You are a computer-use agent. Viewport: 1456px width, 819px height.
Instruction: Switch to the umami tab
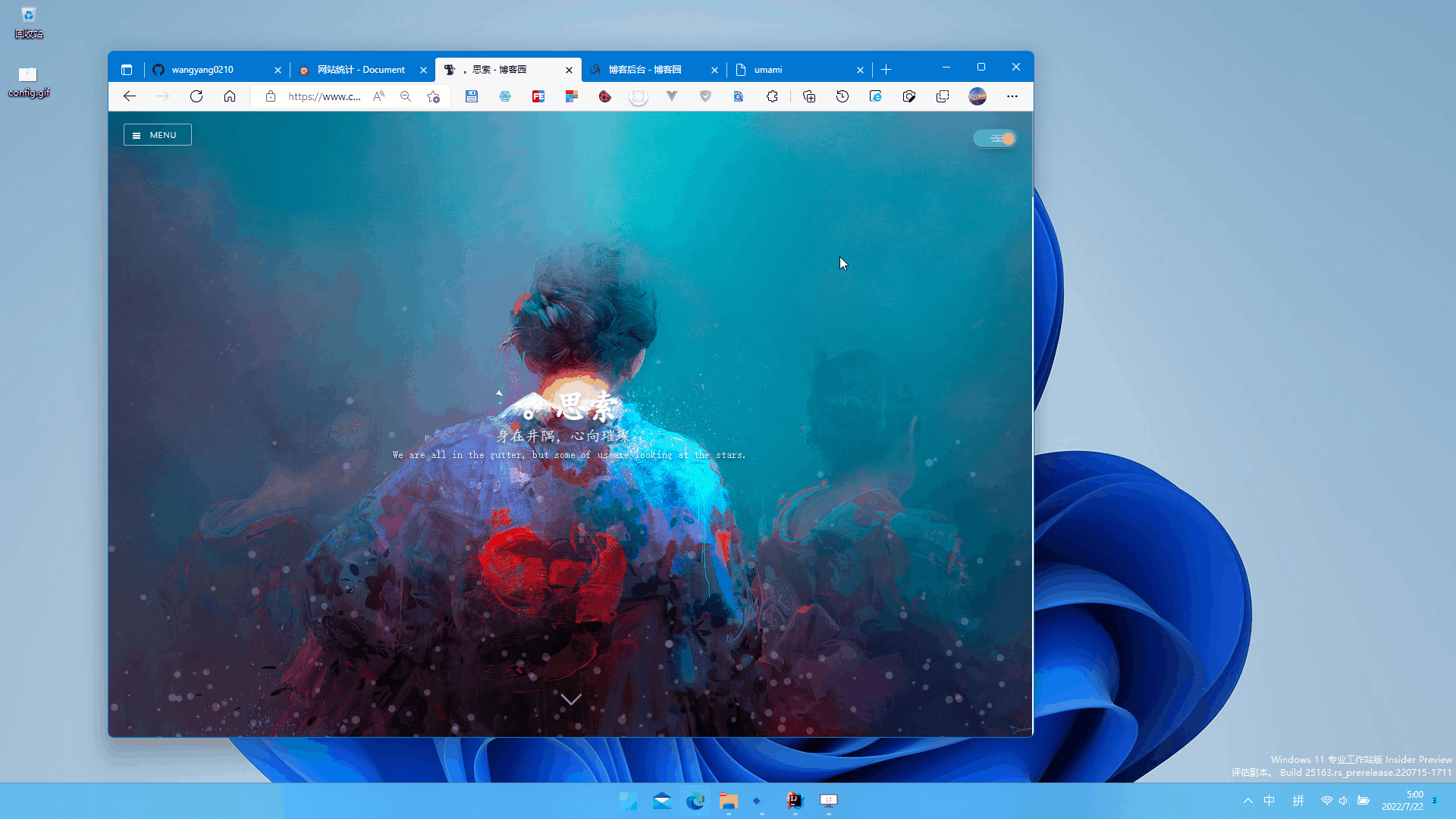(799, 70)
